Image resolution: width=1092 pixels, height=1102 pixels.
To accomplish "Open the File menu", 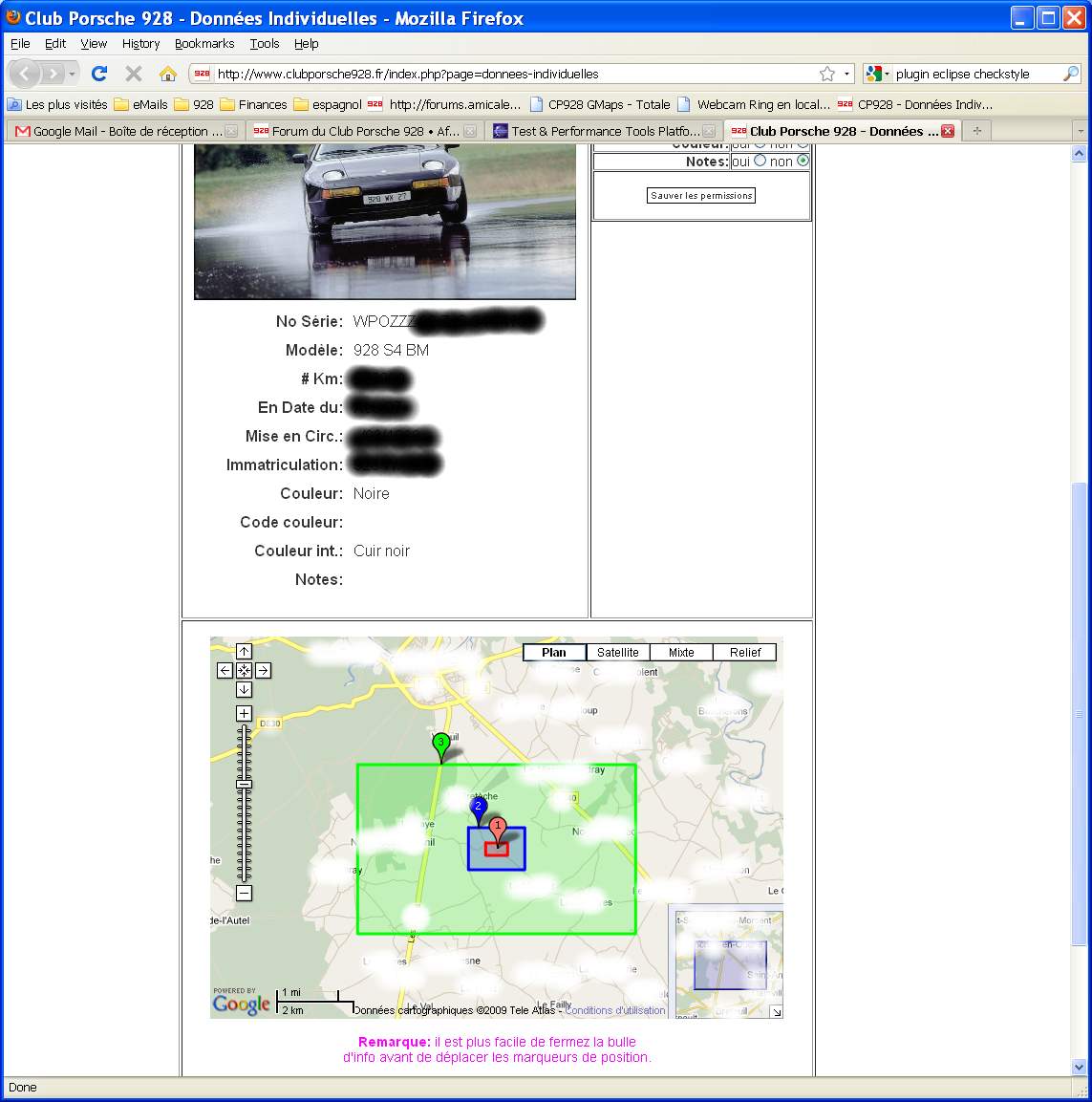I will (x=20, y=44).
